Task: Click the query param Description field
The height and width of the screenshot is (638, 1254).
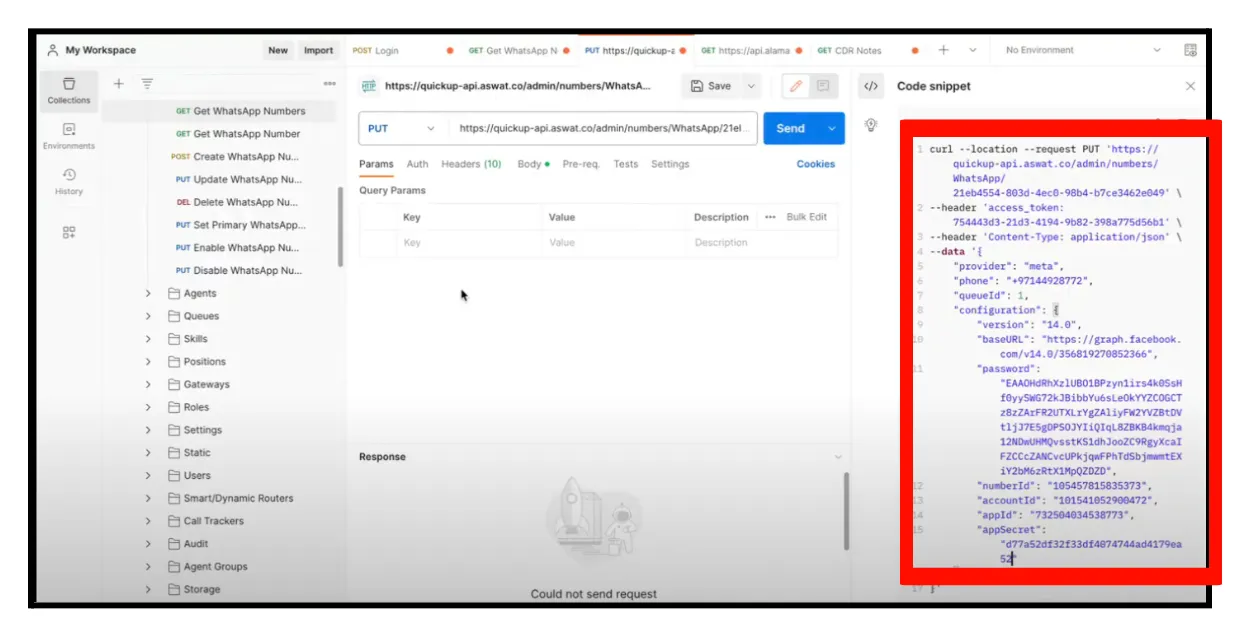Action: [x=760, y=243]
